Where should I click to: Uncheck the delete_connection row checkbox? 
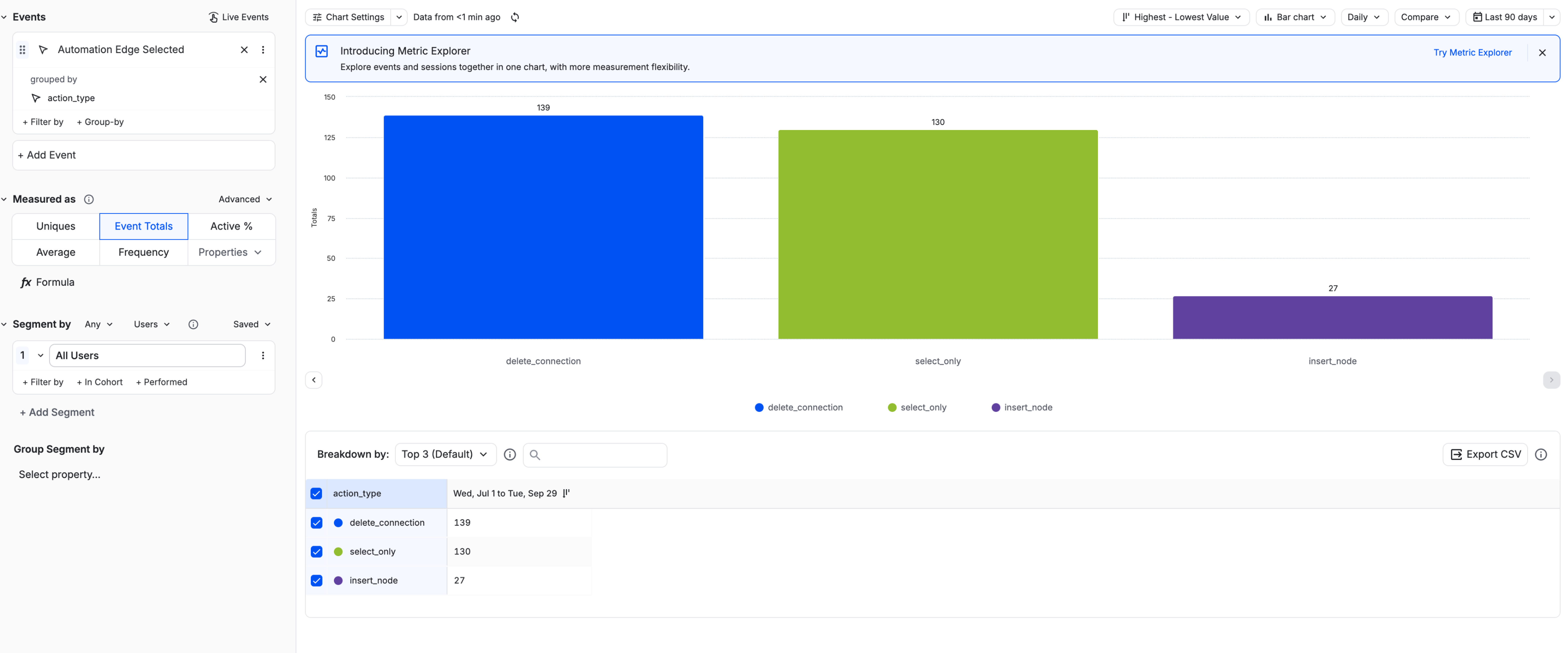pyautogui.click(x=316, y=523)
